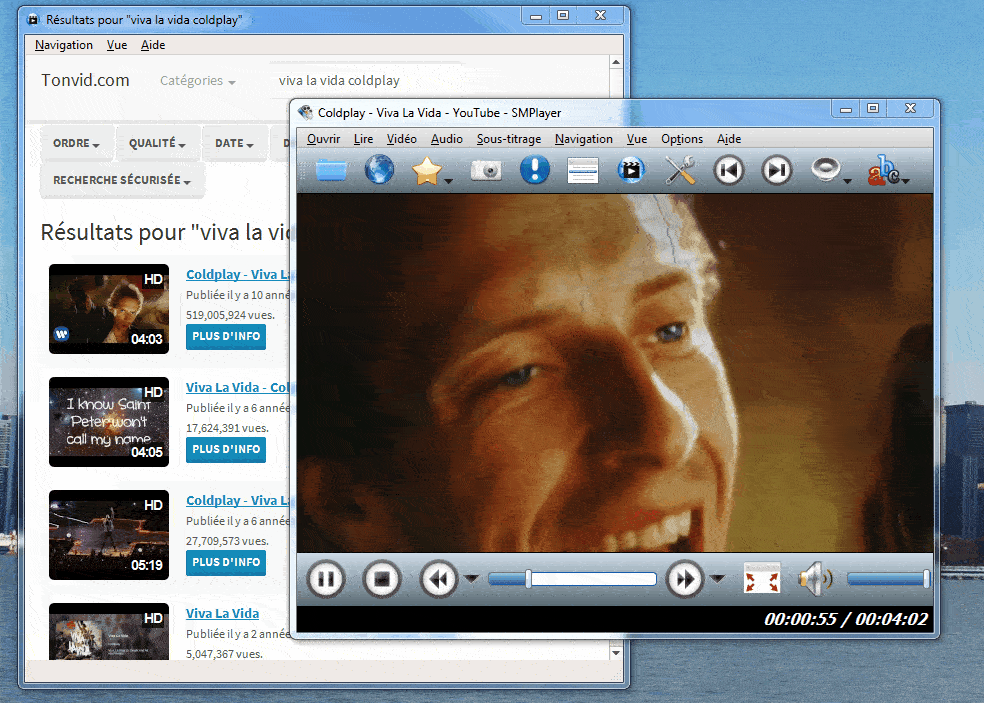The image size is (984, 703).
Task: Open the RECHERCHE SÉCURISÉE dropdown
Action: 122,180
